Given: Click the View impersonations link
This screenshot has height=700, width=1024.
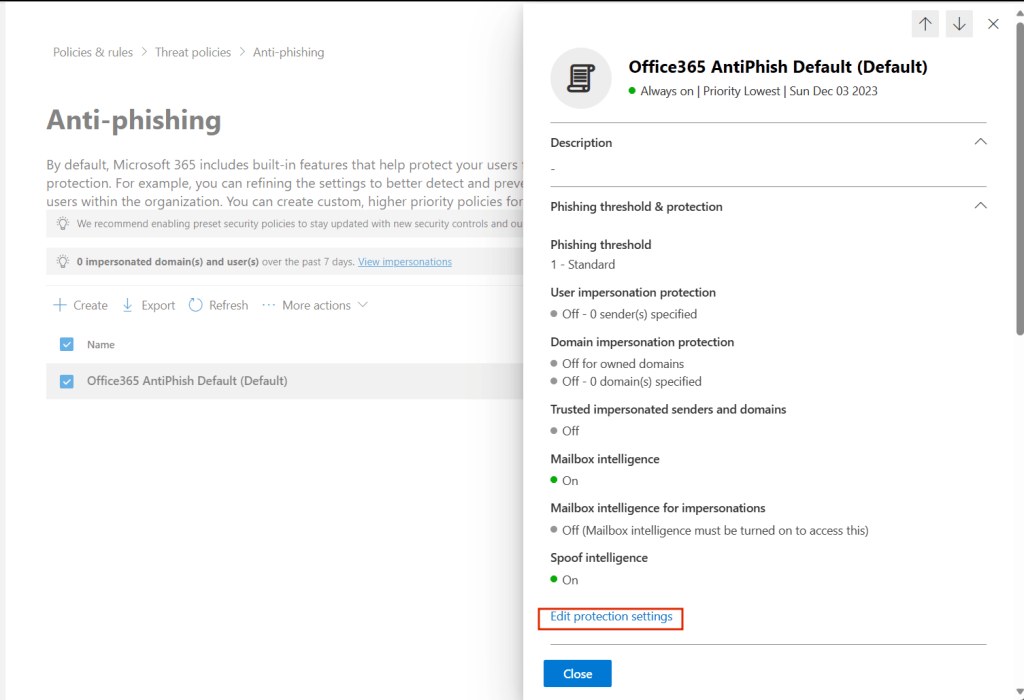Looking at the screenshot, I should [405, 262].
